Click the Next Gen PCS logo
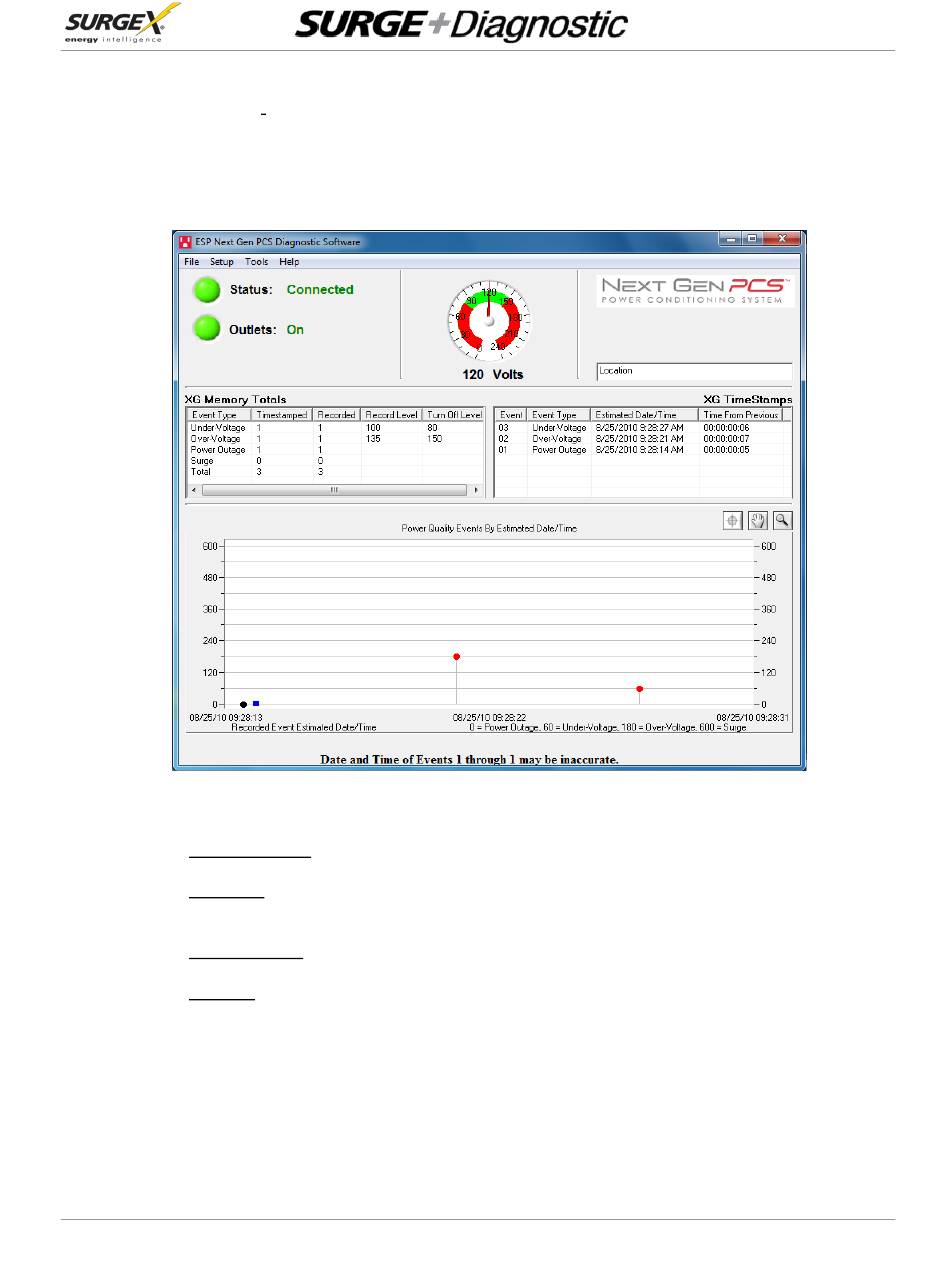The width and height of the screenshot is (950, 1267). coord(695,291)
